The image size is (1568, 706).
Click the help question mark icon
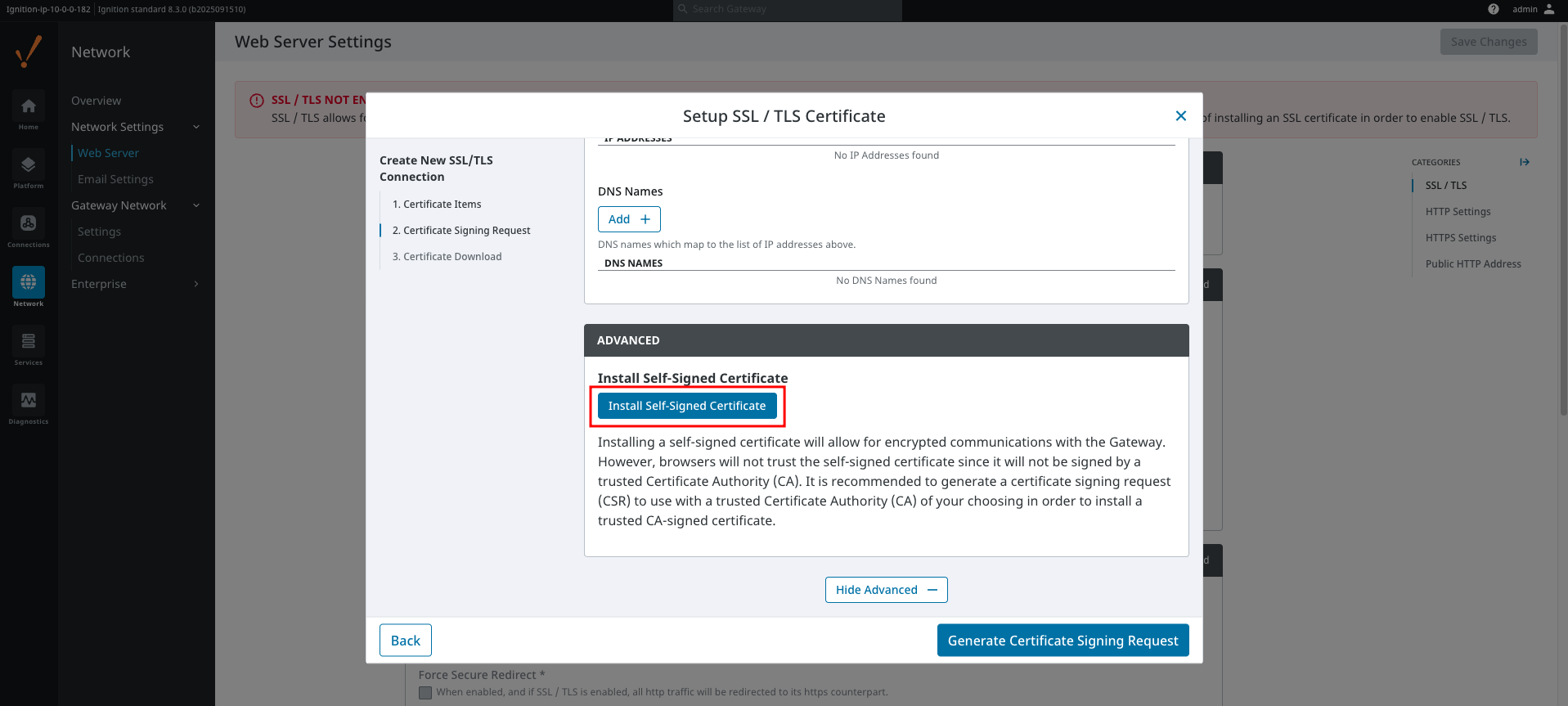(1494, 9)
